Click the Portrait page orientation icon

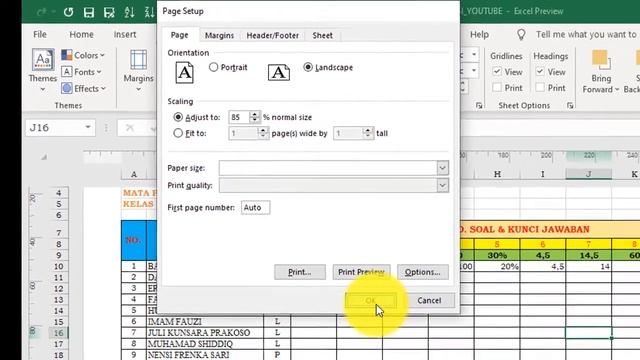point(184,72)
